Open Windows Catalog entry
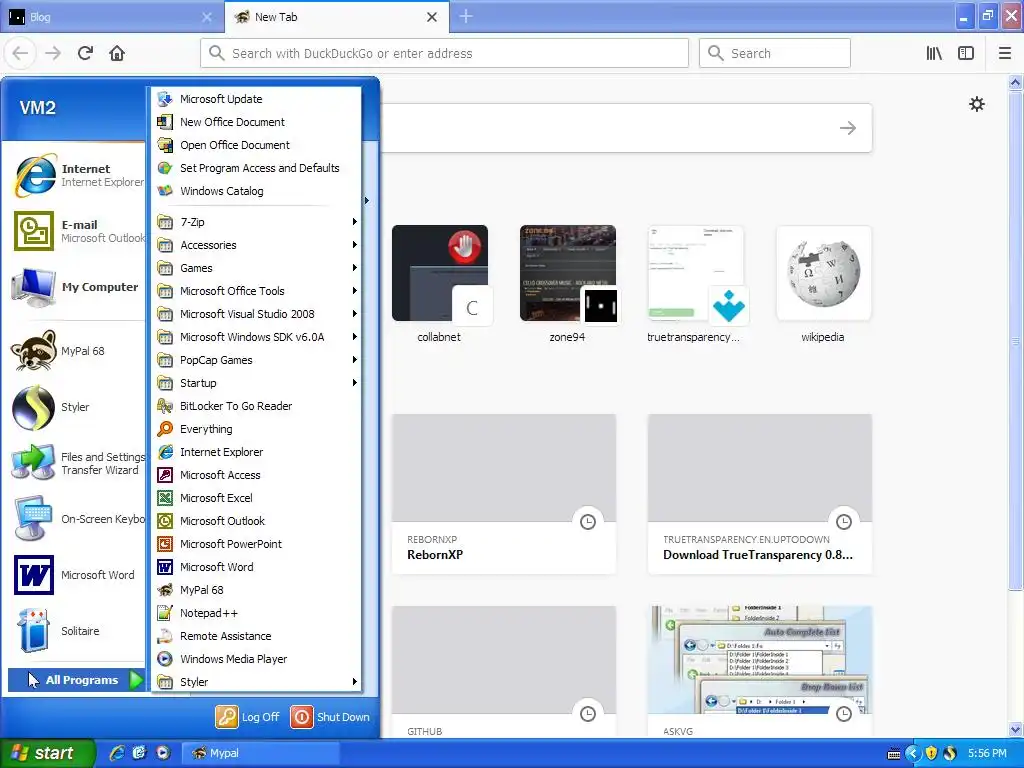 (x=257, y=191)
